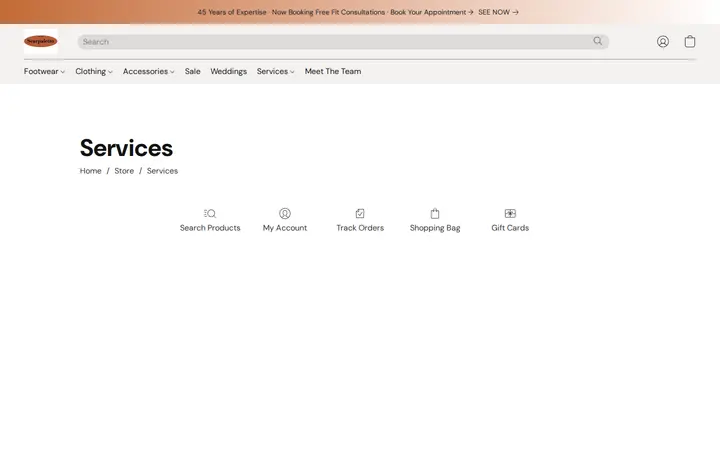Open Meet The Team page
The width and height of the screenshot is (720, 450).
click(x=333, y=71)
